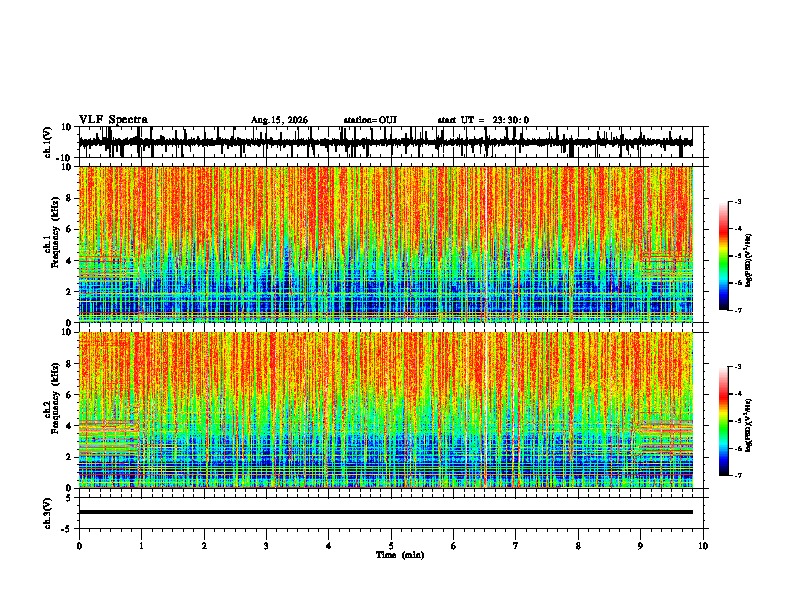The image size is (792, 612).
Task: Click the 9 minute tick on time axis
Action: coord(640,545)
